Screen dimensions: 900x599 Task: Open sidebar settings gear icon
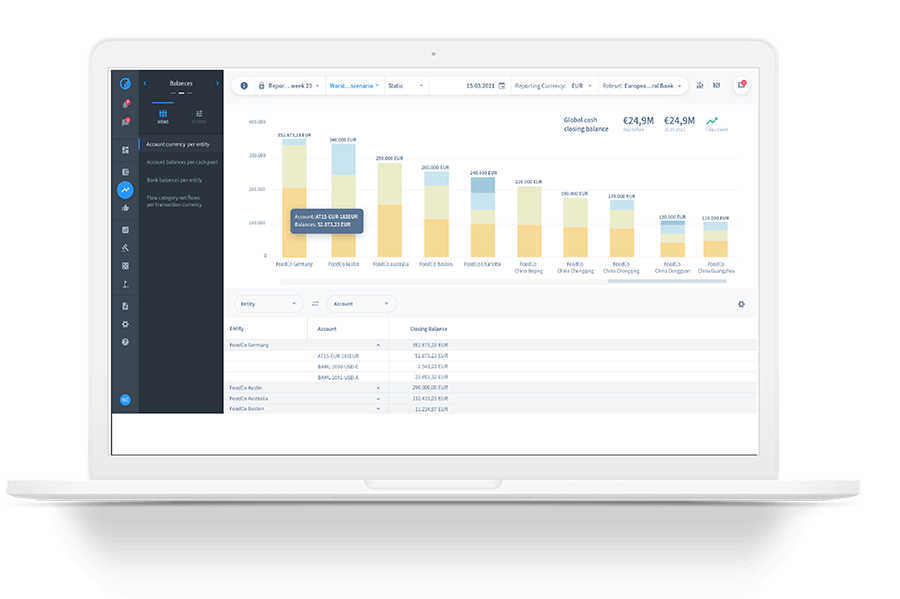coord(125,324)
